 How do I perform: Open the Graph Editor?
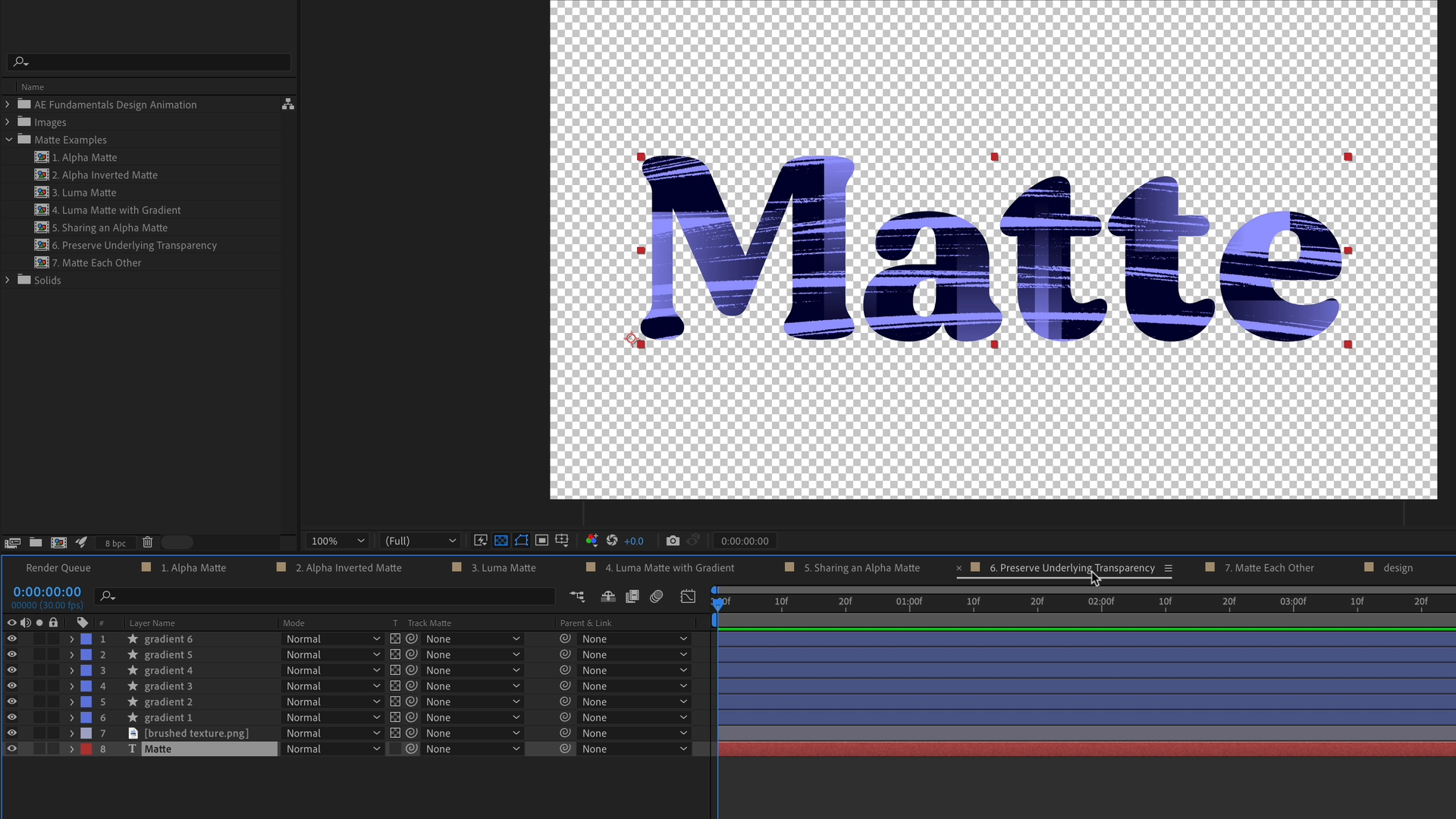coord(688,597)
